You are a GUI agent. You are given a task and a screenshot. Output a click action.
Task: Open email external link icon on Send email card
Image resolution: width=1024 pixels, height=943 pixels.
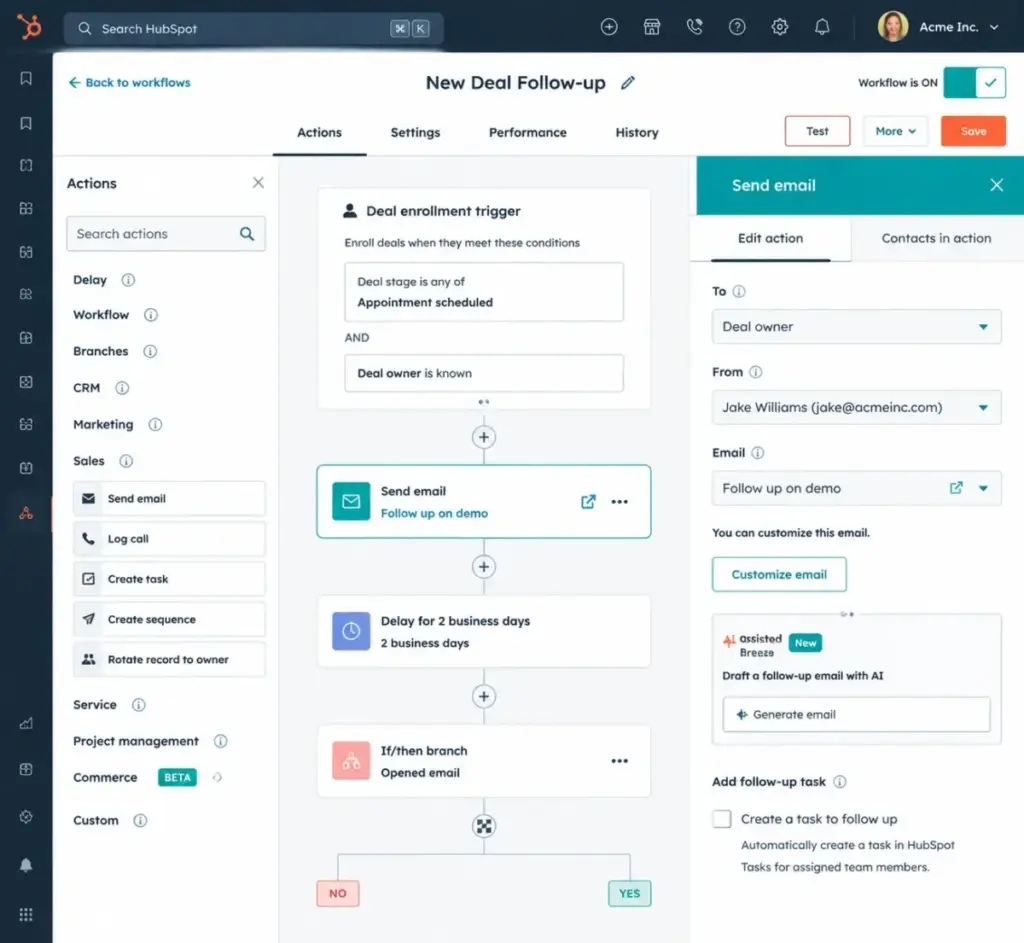point(588,502)
